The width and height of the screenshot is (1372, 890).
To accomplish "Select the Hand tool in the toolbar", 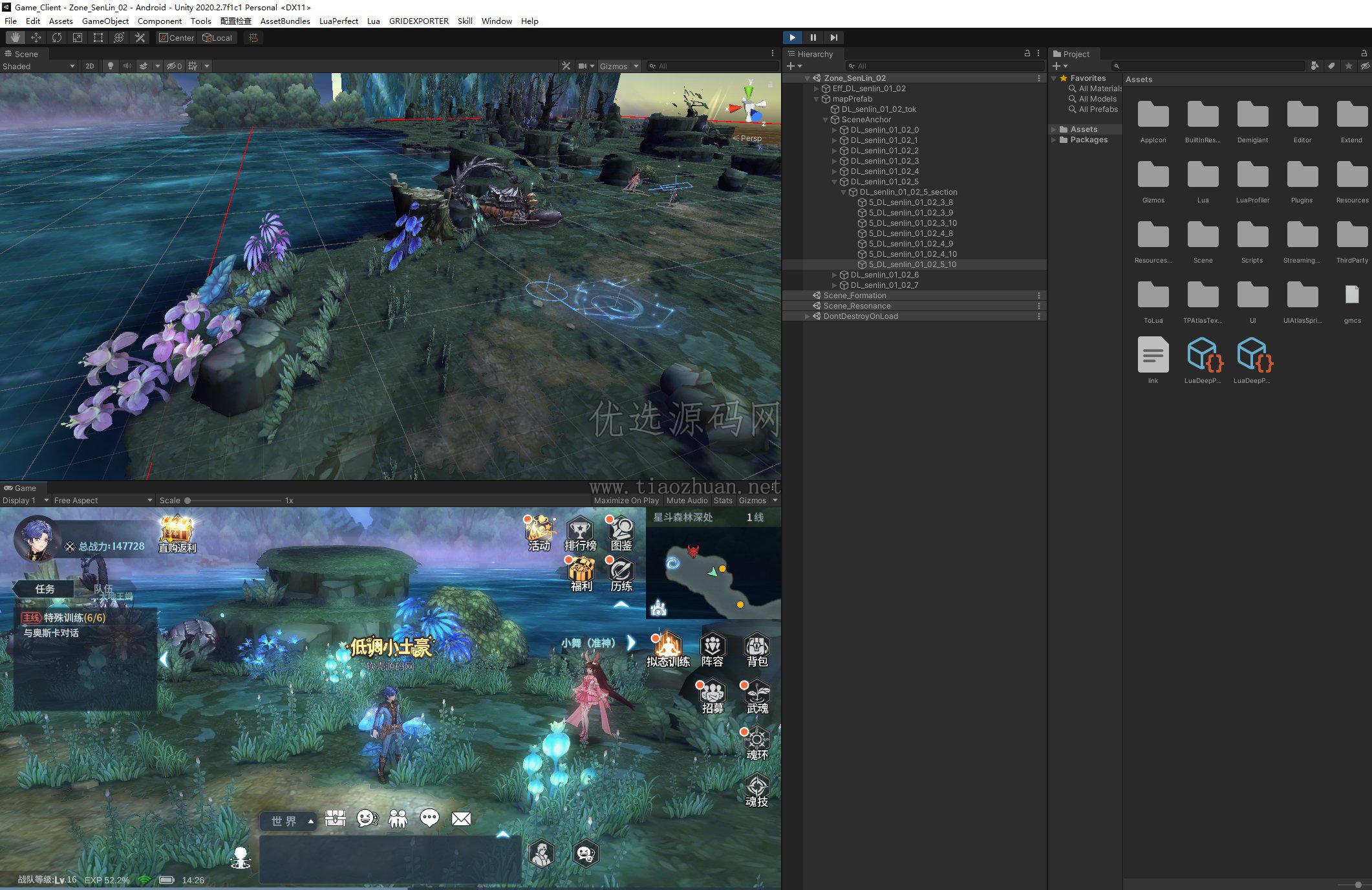I will (16, 38).
